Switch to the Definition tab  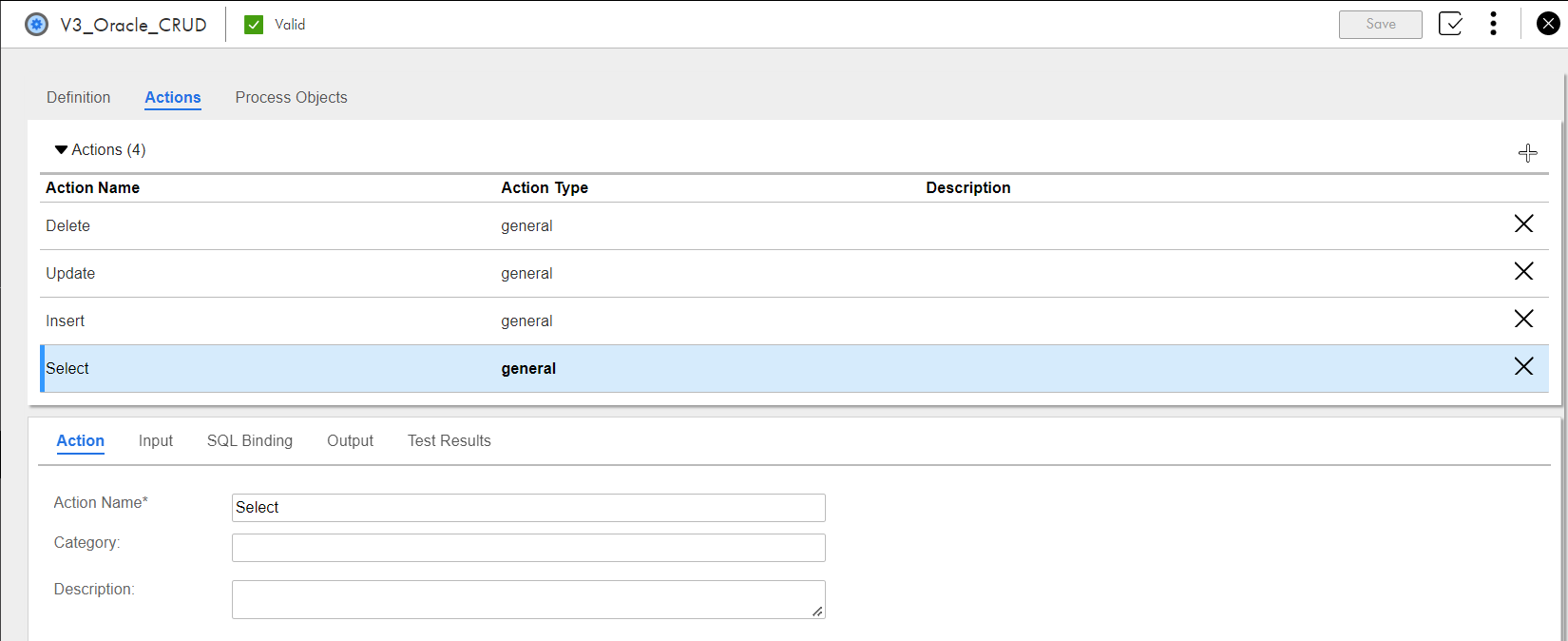[79, 97]
